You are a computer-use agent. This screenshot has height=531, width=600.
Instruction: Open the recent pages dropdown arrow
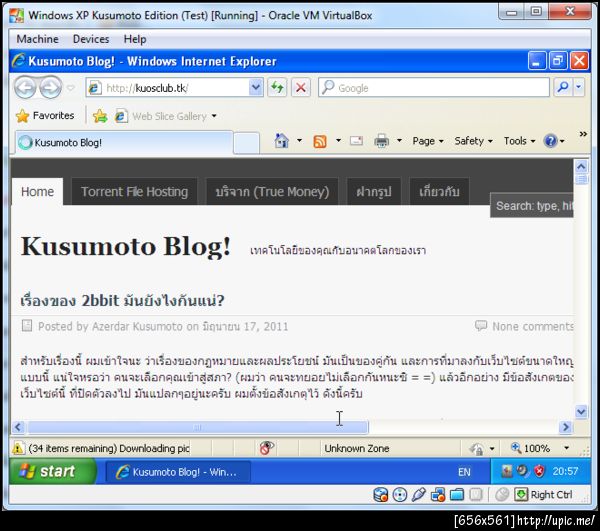(x=70, y=88)
